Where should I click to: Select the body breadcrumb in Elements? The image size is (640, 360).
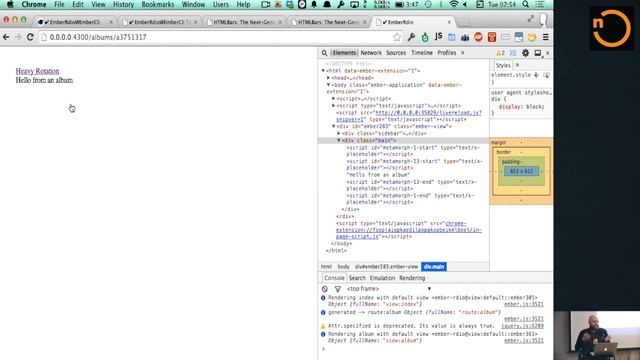point(343,267)
